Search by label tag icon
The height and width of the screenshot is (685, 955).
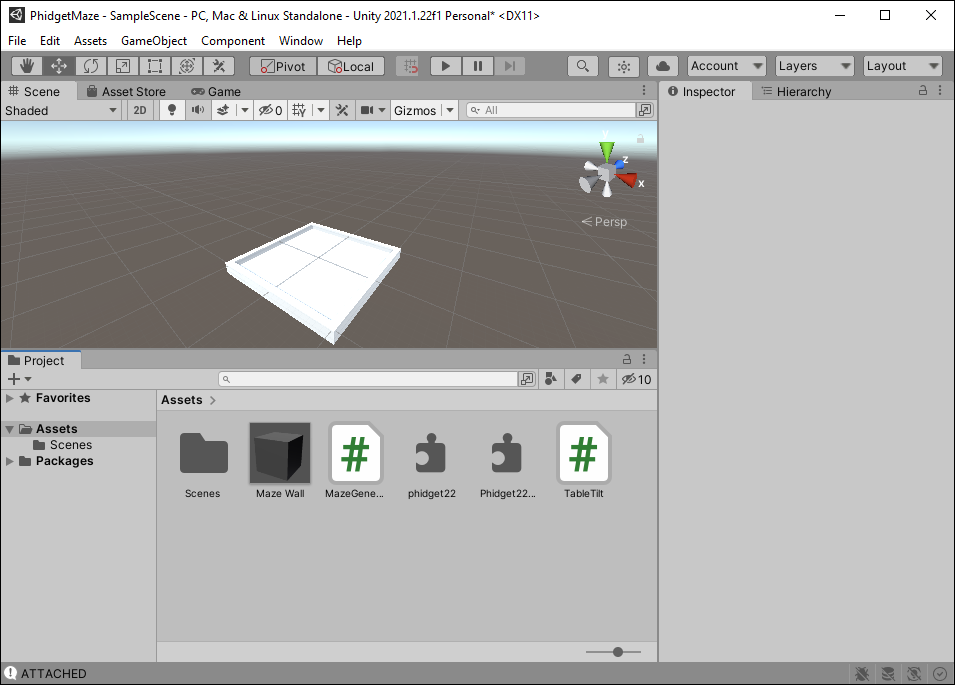tap(576, 379)
